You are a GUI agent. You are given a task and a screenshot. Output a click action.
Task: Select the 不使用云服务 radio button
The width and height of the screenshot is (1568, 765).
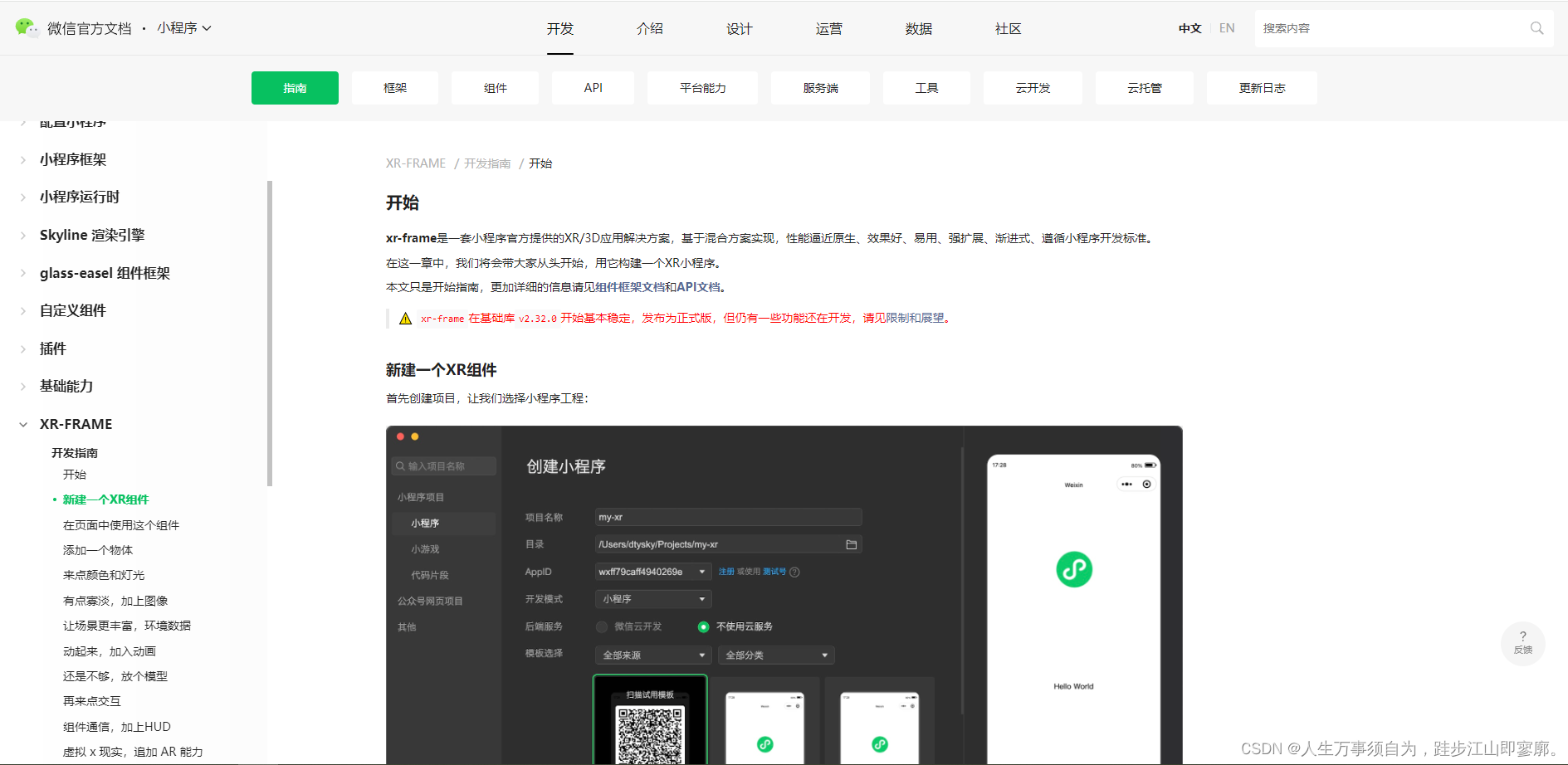pos(704,626)
